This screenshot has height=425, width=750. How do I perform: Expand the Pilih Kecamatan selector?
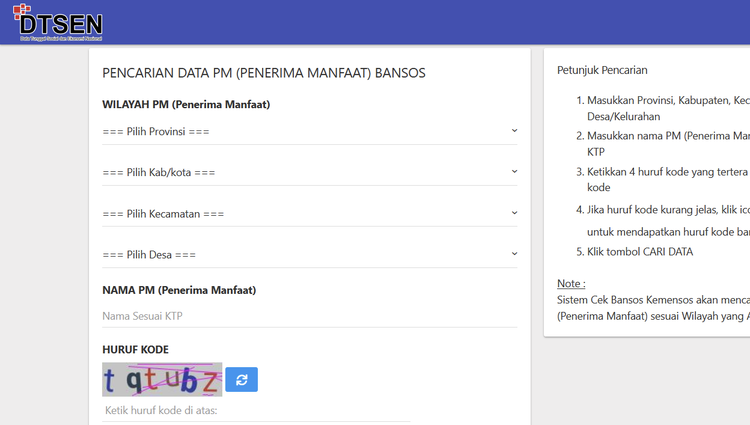[x=300, y=214]
